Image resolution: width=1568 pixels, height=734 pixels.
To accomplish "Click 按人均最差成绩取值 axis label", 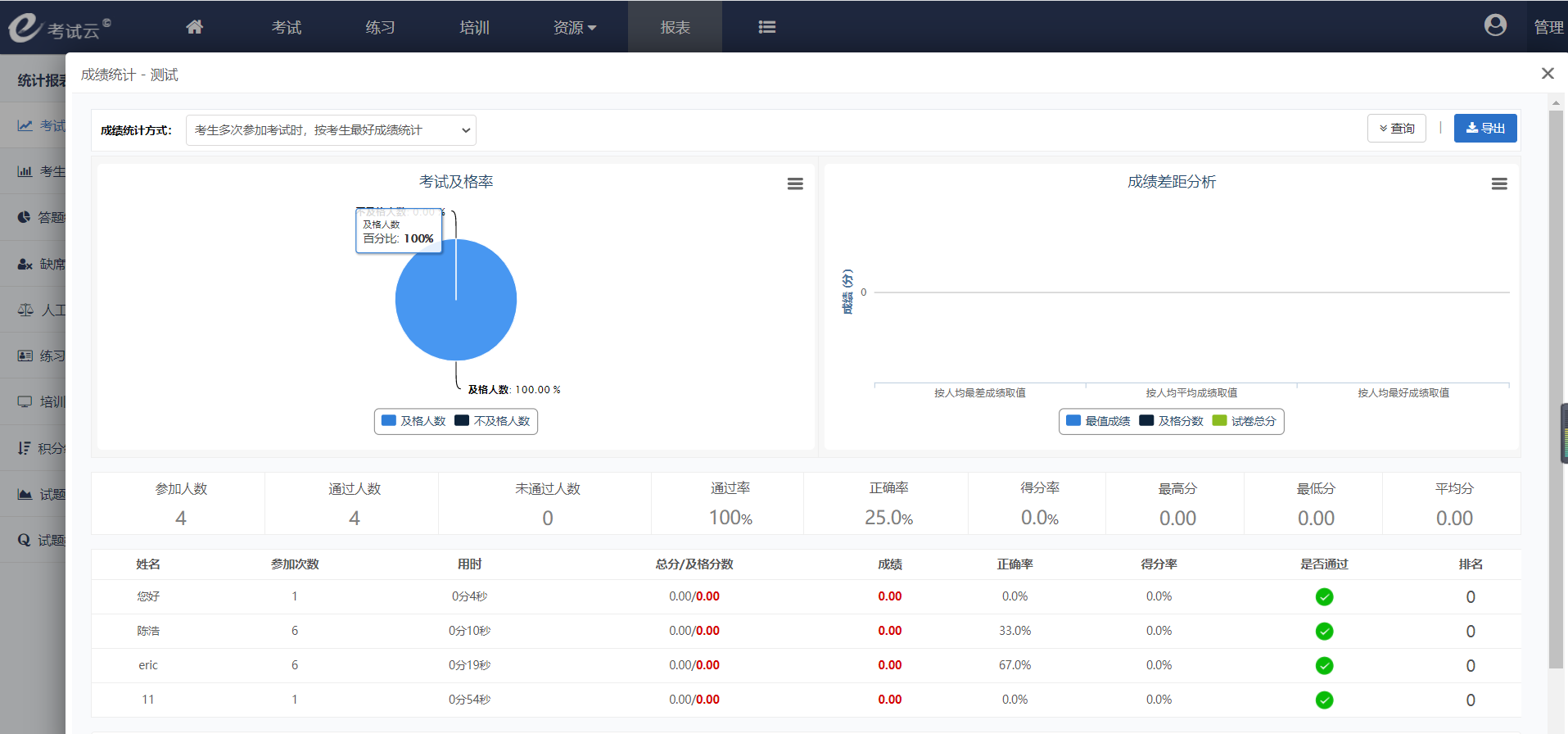I will tap(980, 393).
